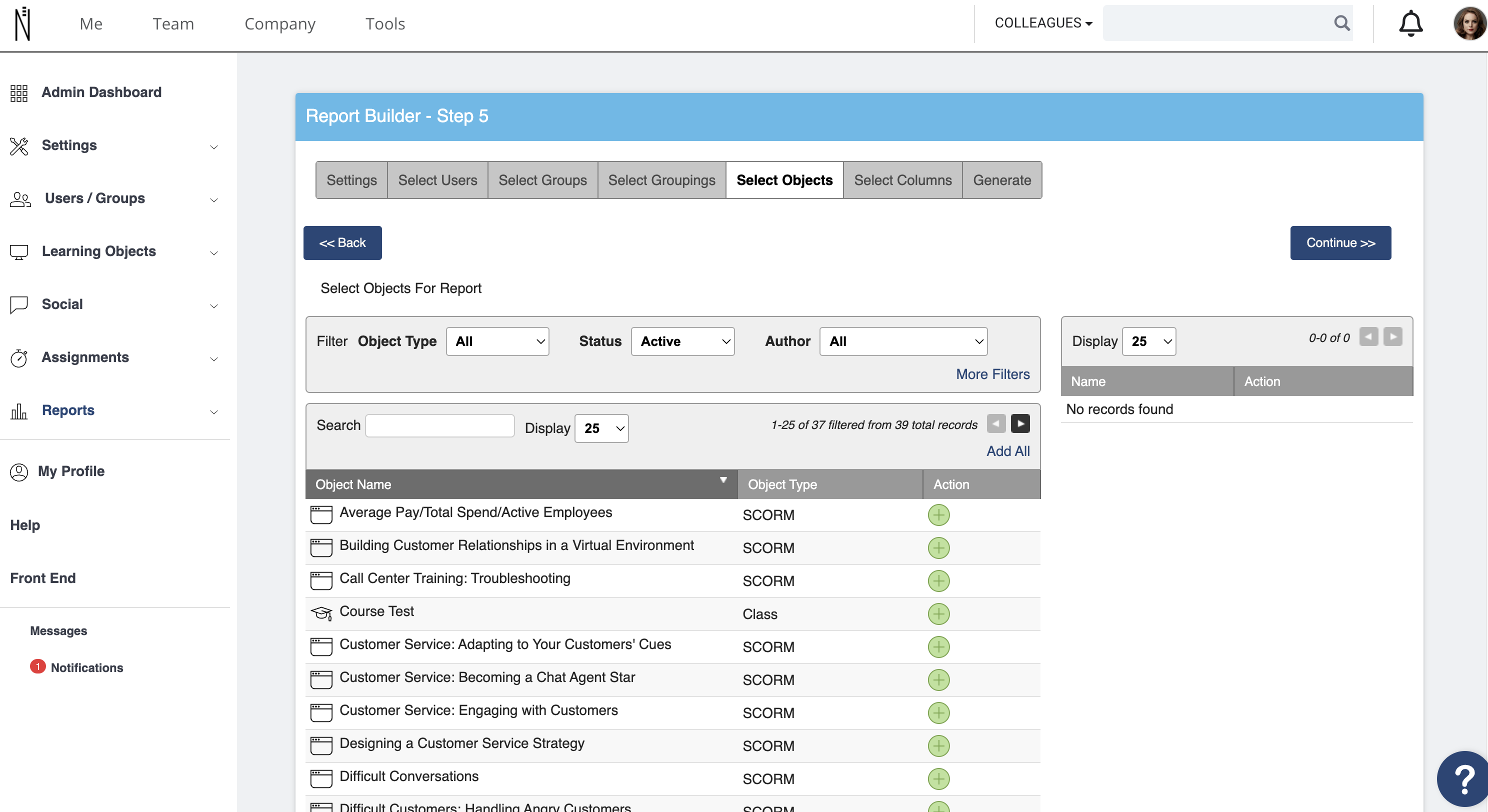Click the Users / Groups people icon
The width and height of the screenshot is (1488, 812).
(20, 199)
